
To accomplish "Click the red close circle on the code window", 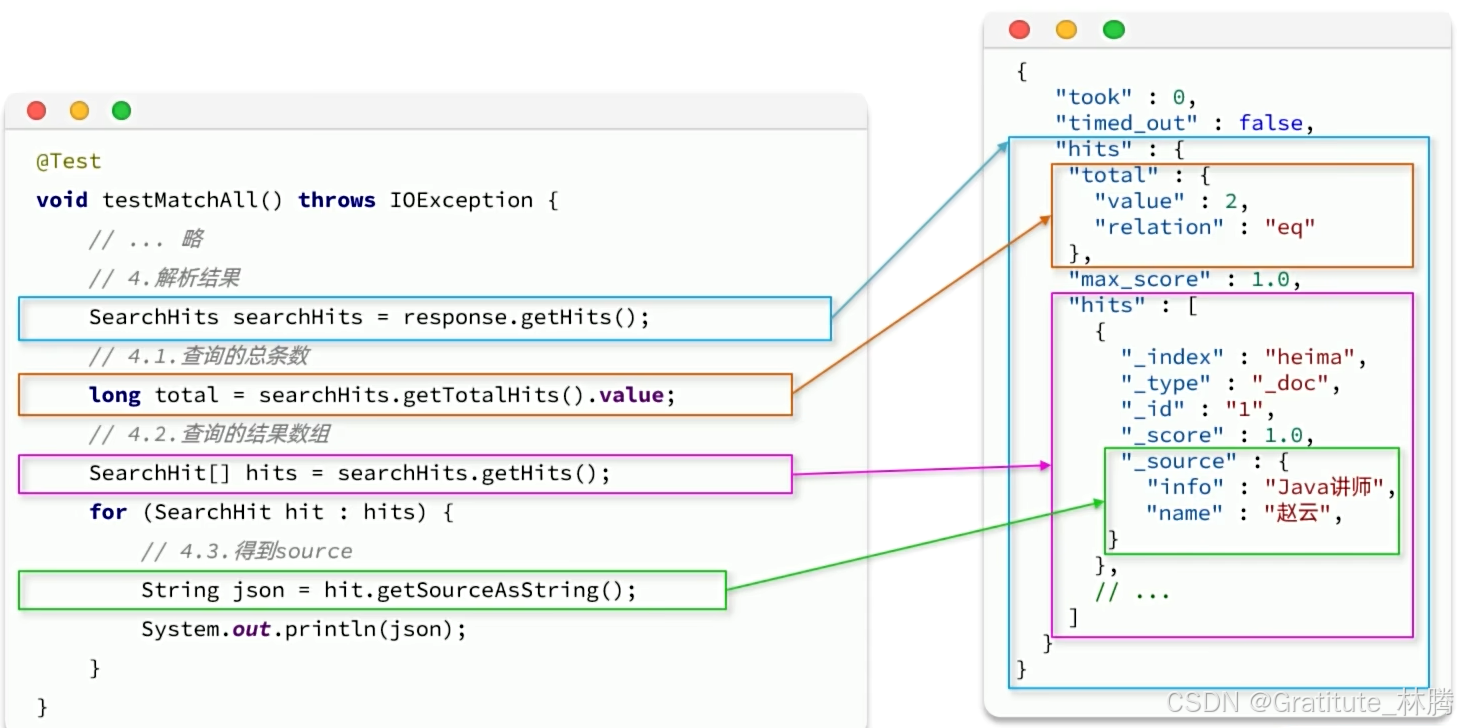I will tap(36, 110).
